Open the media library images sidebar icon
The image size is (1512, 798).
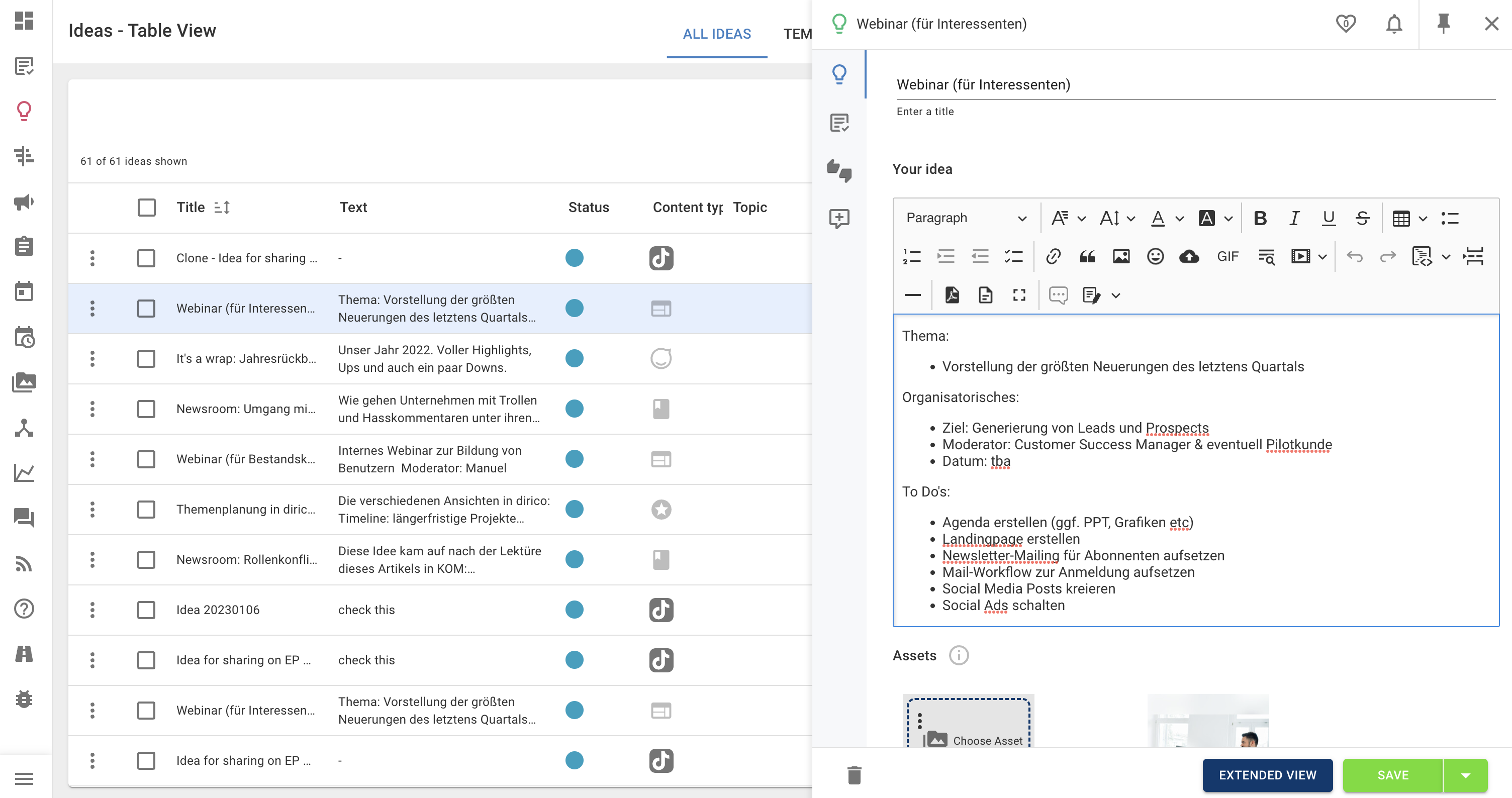pos(24,382)
